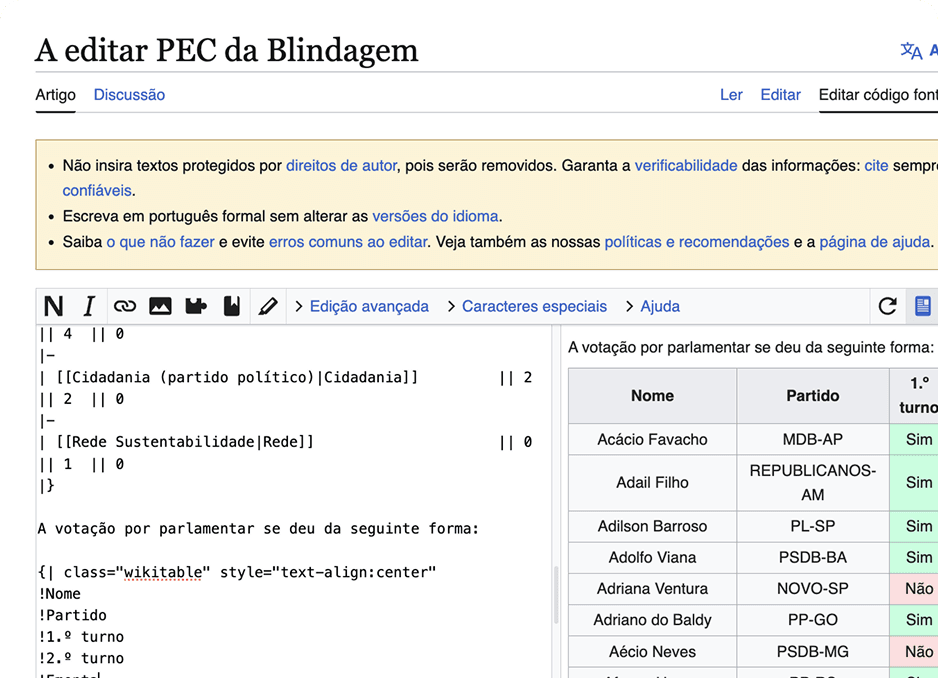Select the Adolfo Viana name cell
Viewport: 938px width, 678px height.
(652, 557)
